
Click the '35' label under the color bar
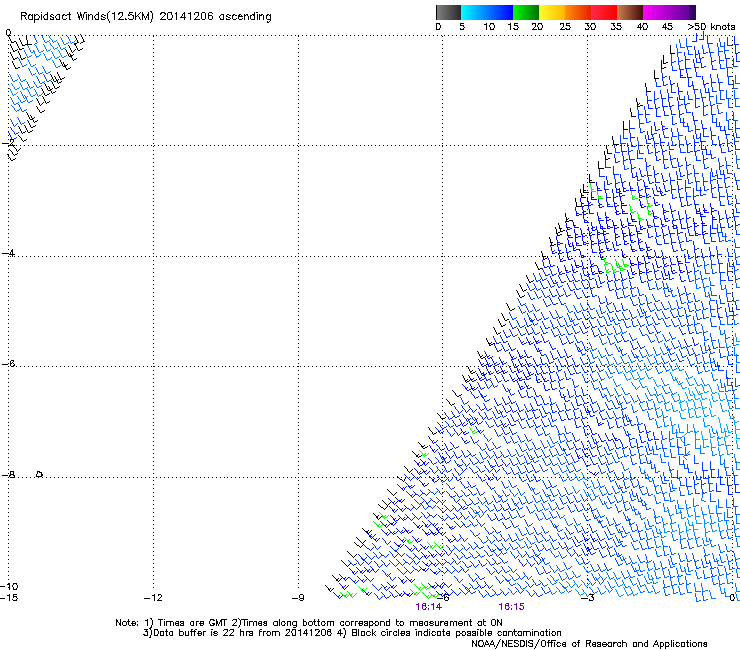point(616,27)
